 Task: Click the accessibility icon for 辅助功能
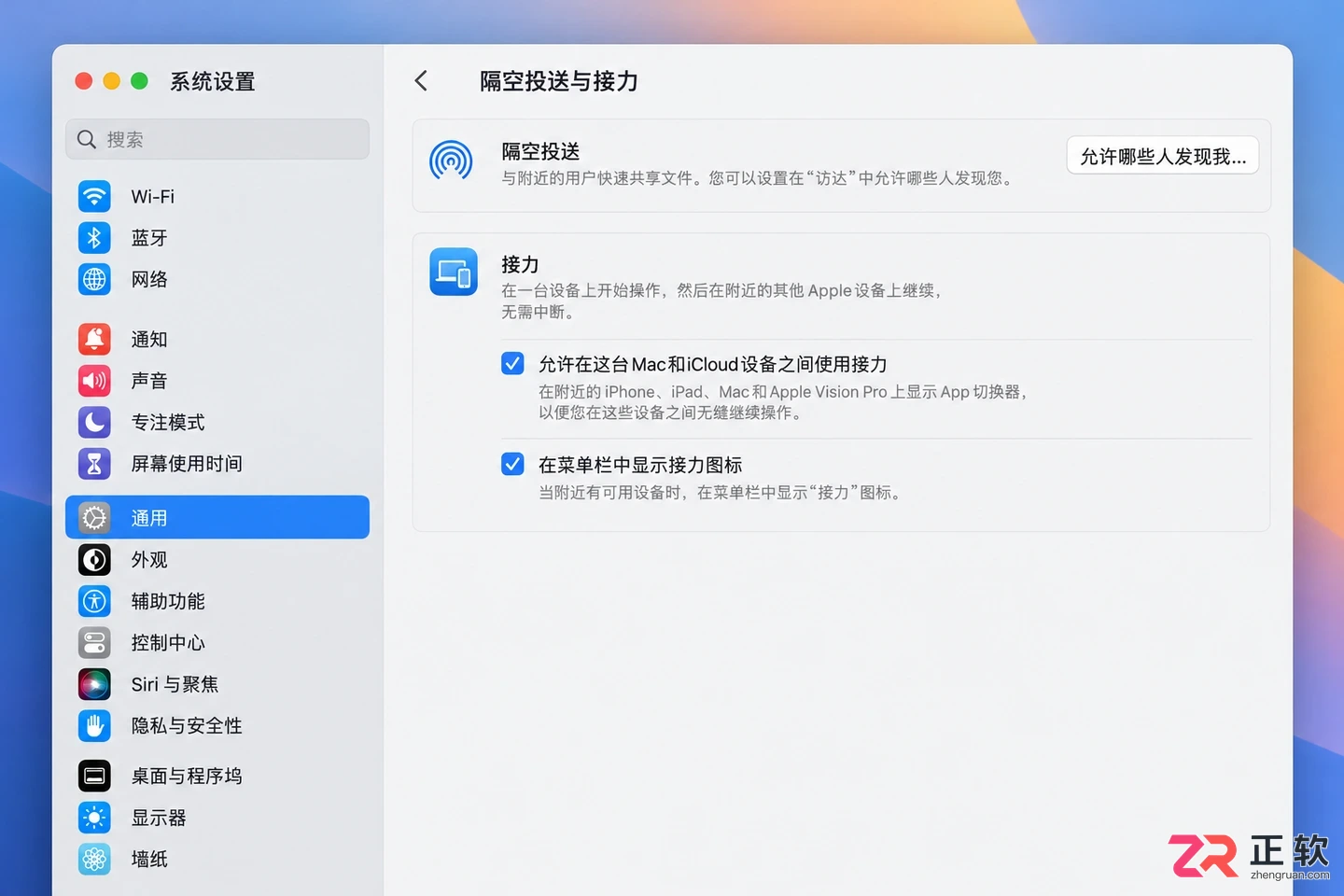(94, 601)
